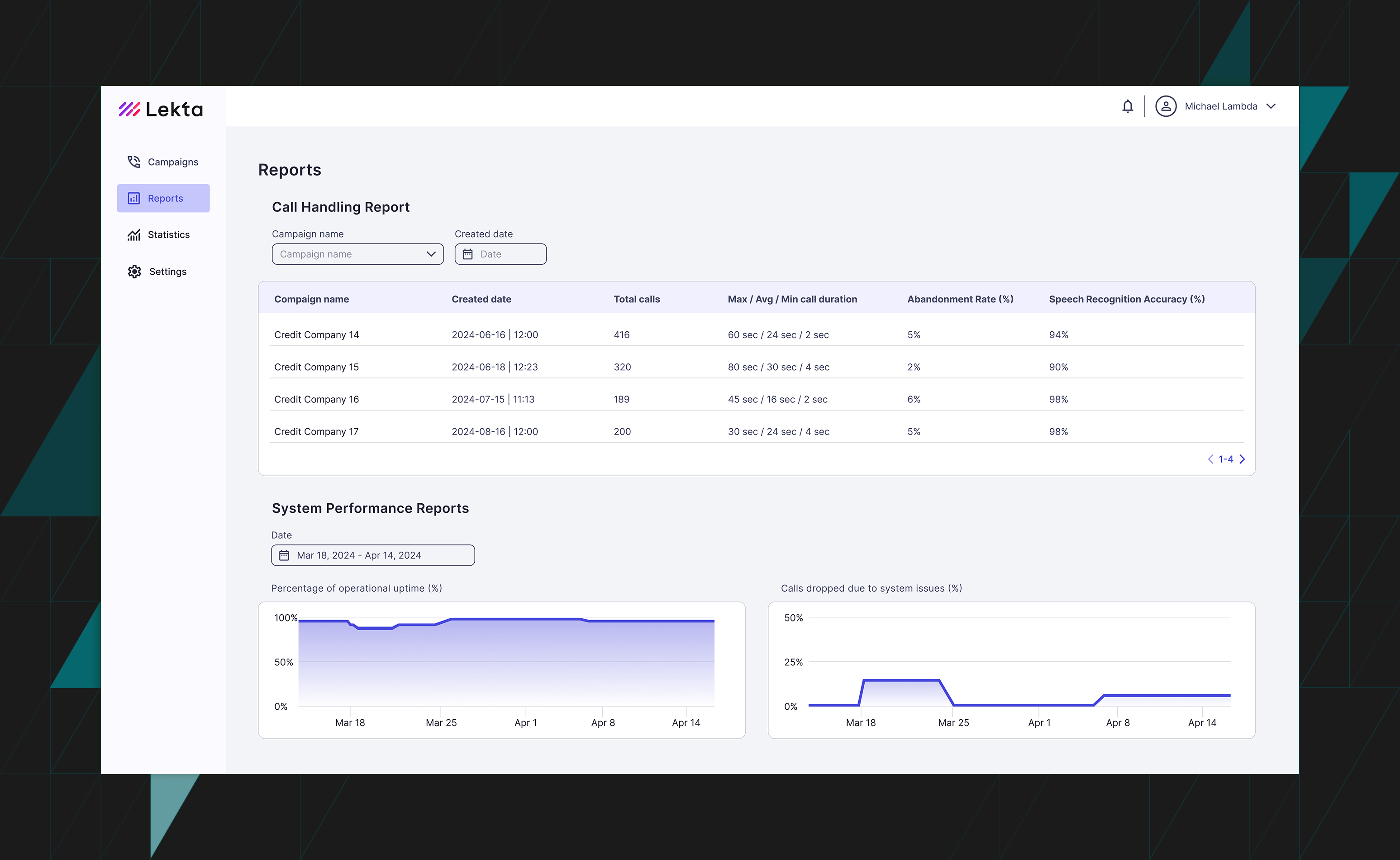The width and height of the screenshot is (1400, 860).
Task: Click the Reports chart icon in sidebar
Action: point(133,199)
